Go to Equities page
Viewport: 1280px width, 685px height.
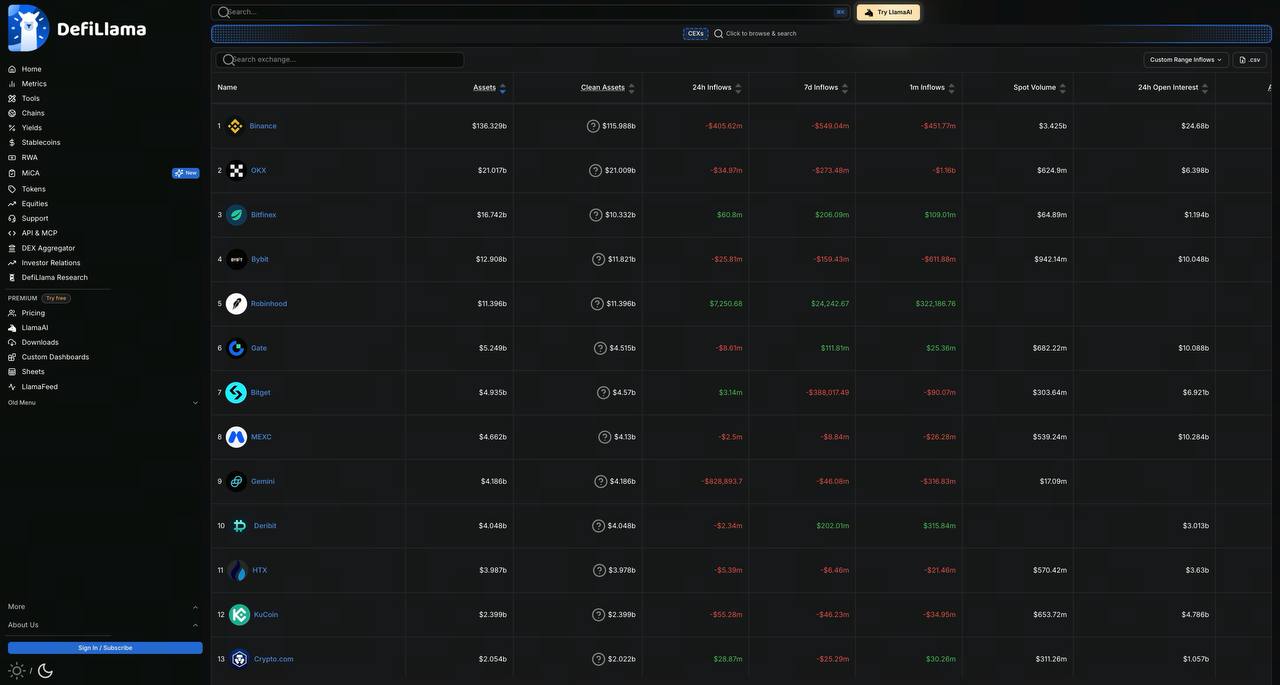tap(35, 204)
